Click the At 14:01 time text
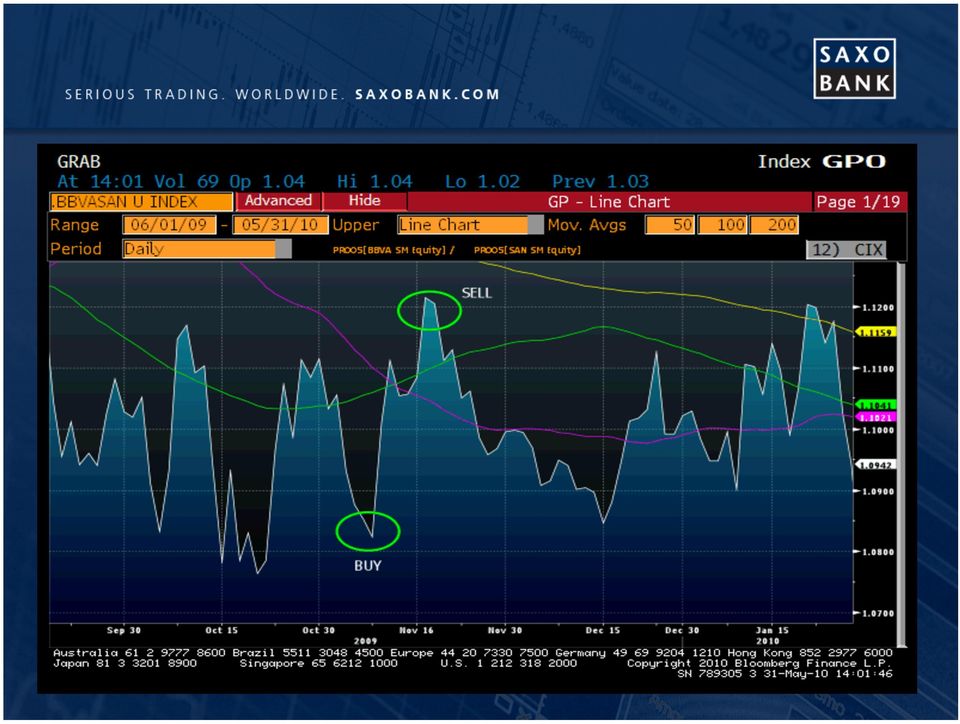The width and height of the screenshot is (960, 724). (100, 182)
